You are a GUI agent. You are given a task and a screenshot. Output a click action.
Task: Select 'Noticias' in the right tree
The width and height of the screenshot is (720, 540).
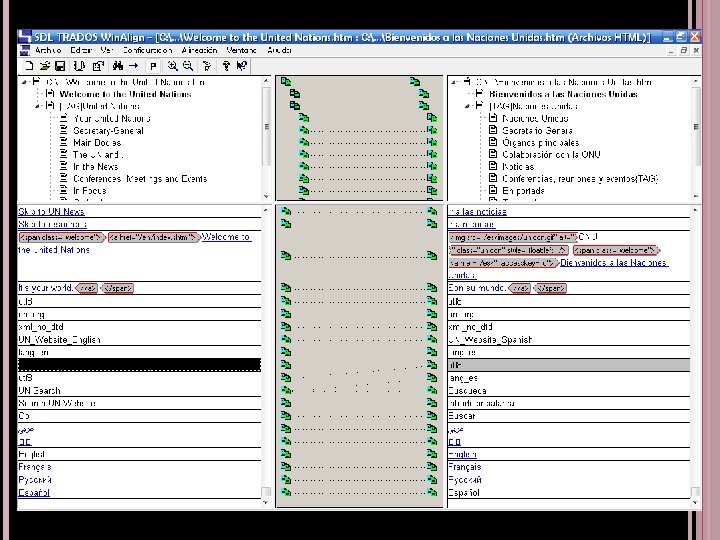(518, 166)
